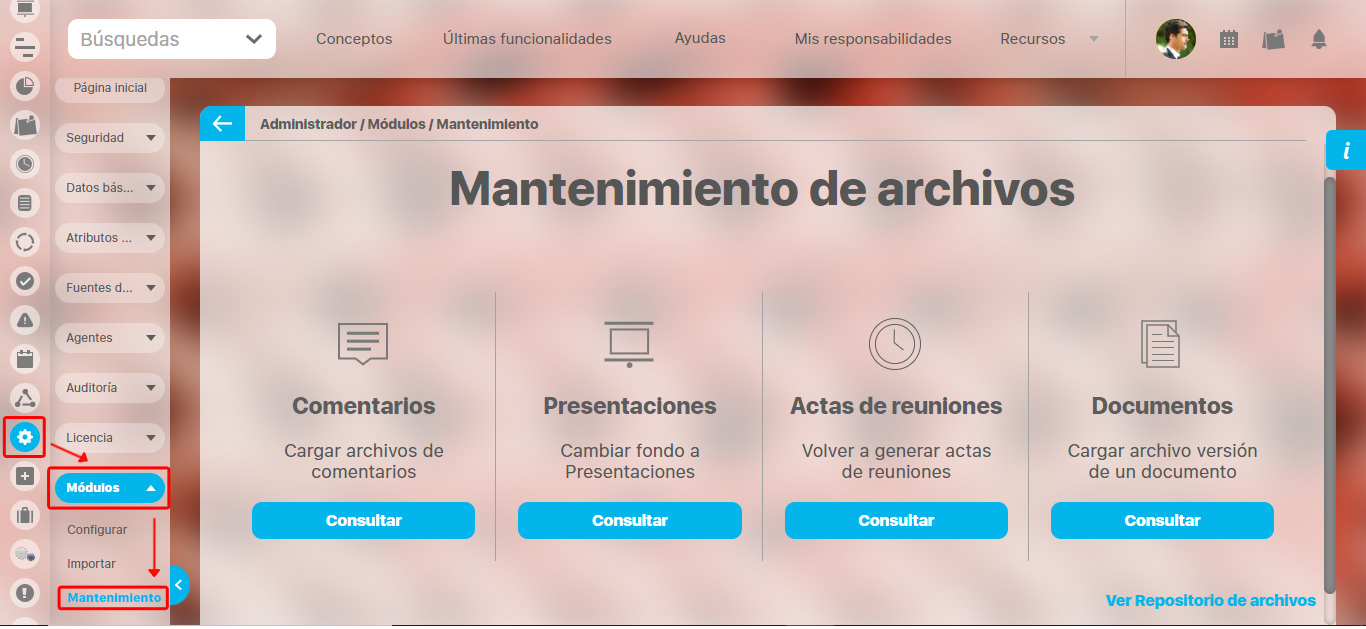
Task: Open the calendar icon in top bar
Action: pyautogui.click(x=1229, y=40)
